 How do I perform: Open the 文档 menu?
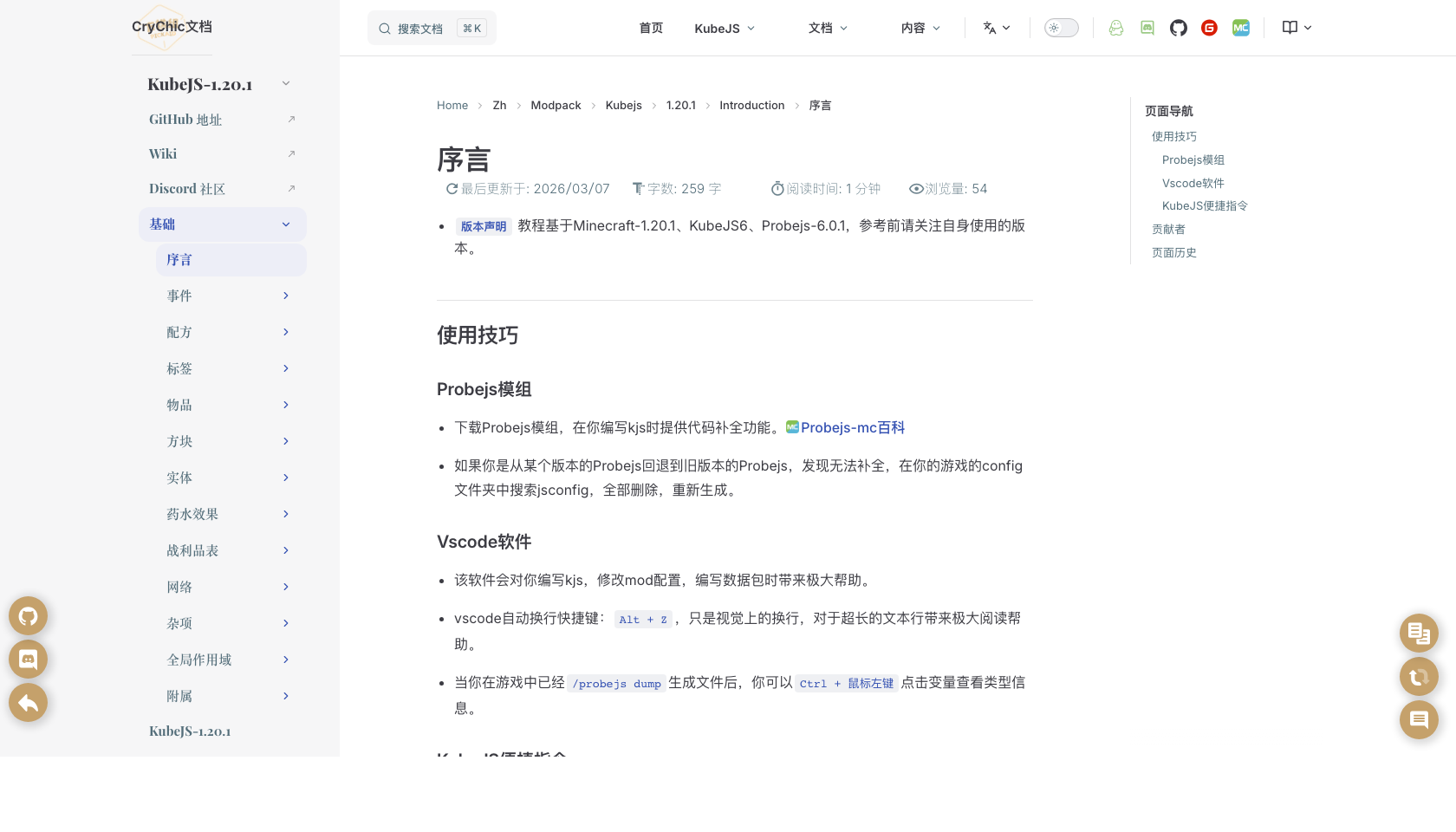[x=828, y=28]
